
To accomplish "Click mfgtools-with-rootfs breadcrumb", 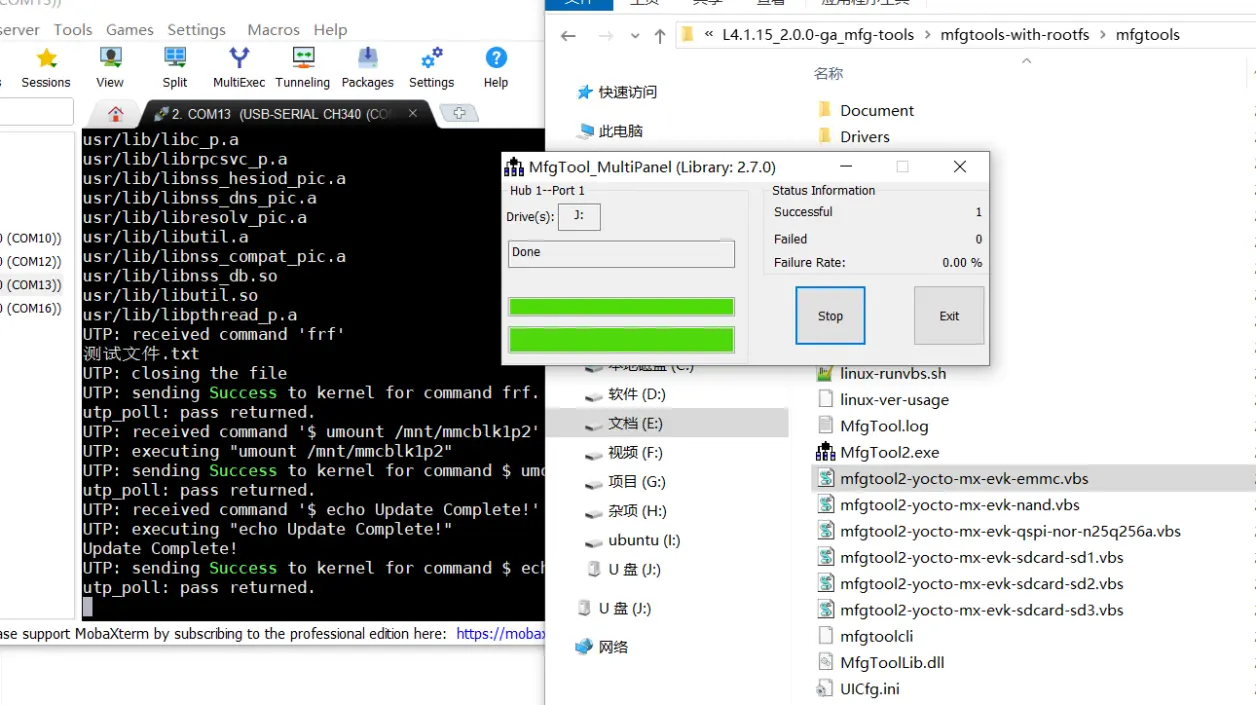I will pos(1014,35).
